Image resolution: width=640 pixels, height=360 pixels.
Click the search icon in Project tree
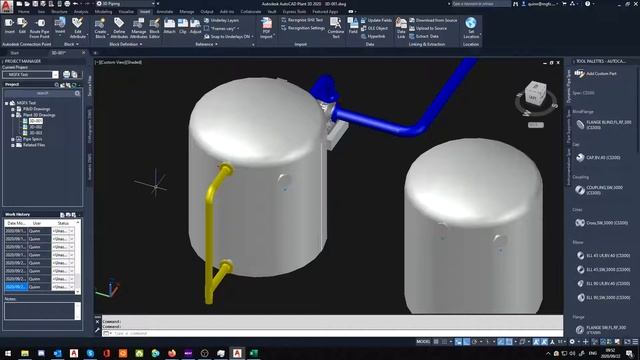[x=77, y=93]
